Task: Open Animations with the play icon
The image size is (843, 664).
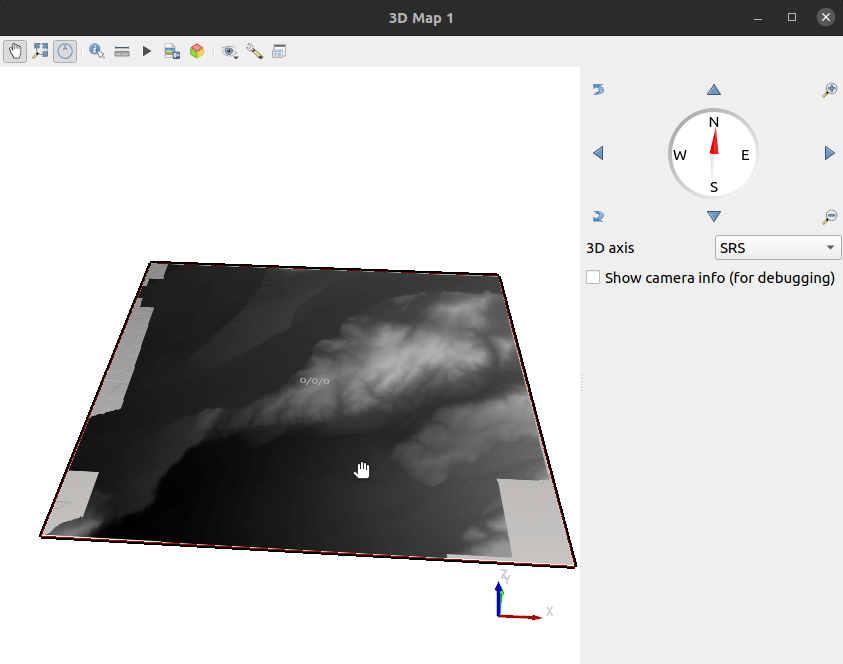Action: tap(147, 51)
